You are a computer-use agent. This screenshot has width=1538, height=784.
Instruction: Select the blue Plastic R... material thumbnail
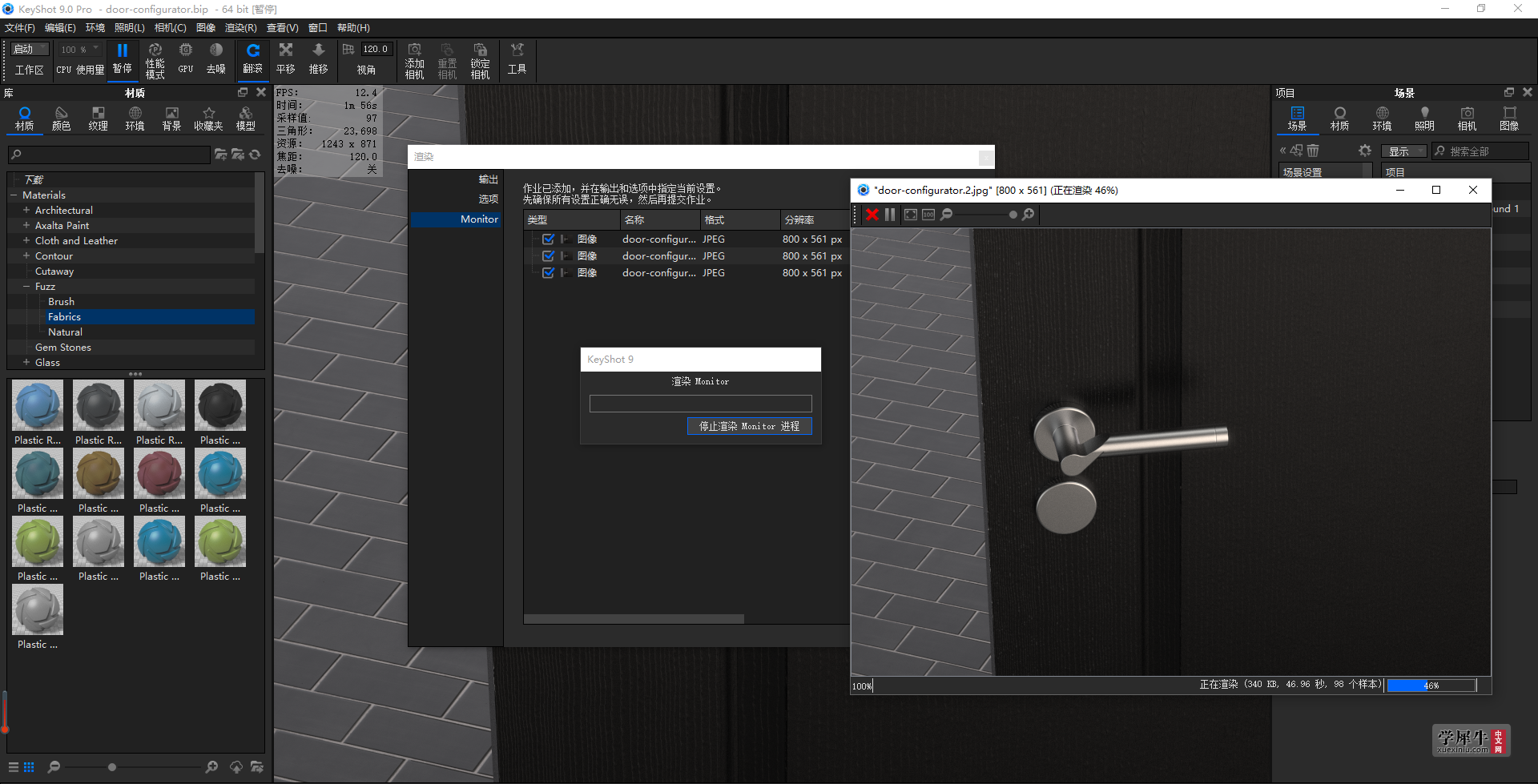tap(38, 406)
